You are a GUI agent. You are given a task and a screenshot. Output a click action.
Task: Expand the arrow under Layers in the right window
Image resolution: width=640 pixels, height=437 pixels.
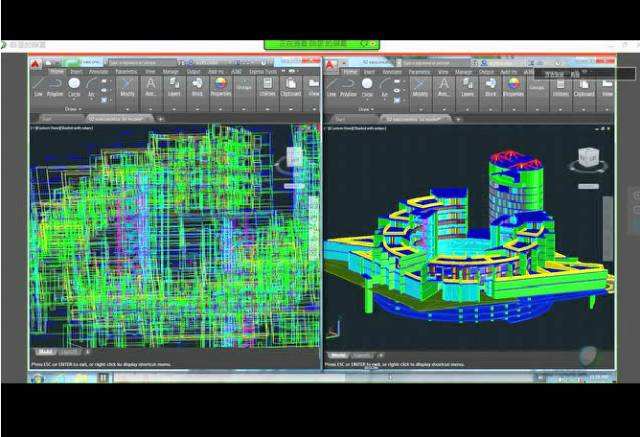pos(467,109)
